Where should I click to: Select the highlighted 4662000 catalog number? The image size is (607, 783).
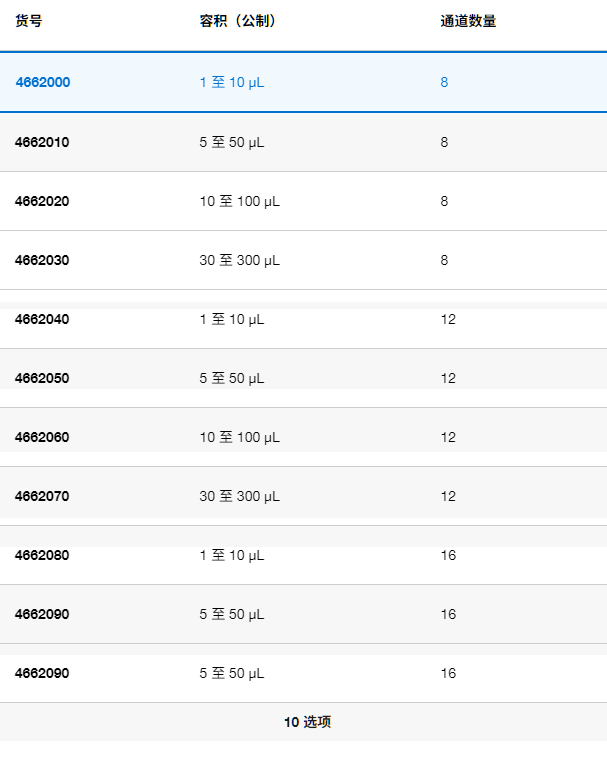(42, 82)
